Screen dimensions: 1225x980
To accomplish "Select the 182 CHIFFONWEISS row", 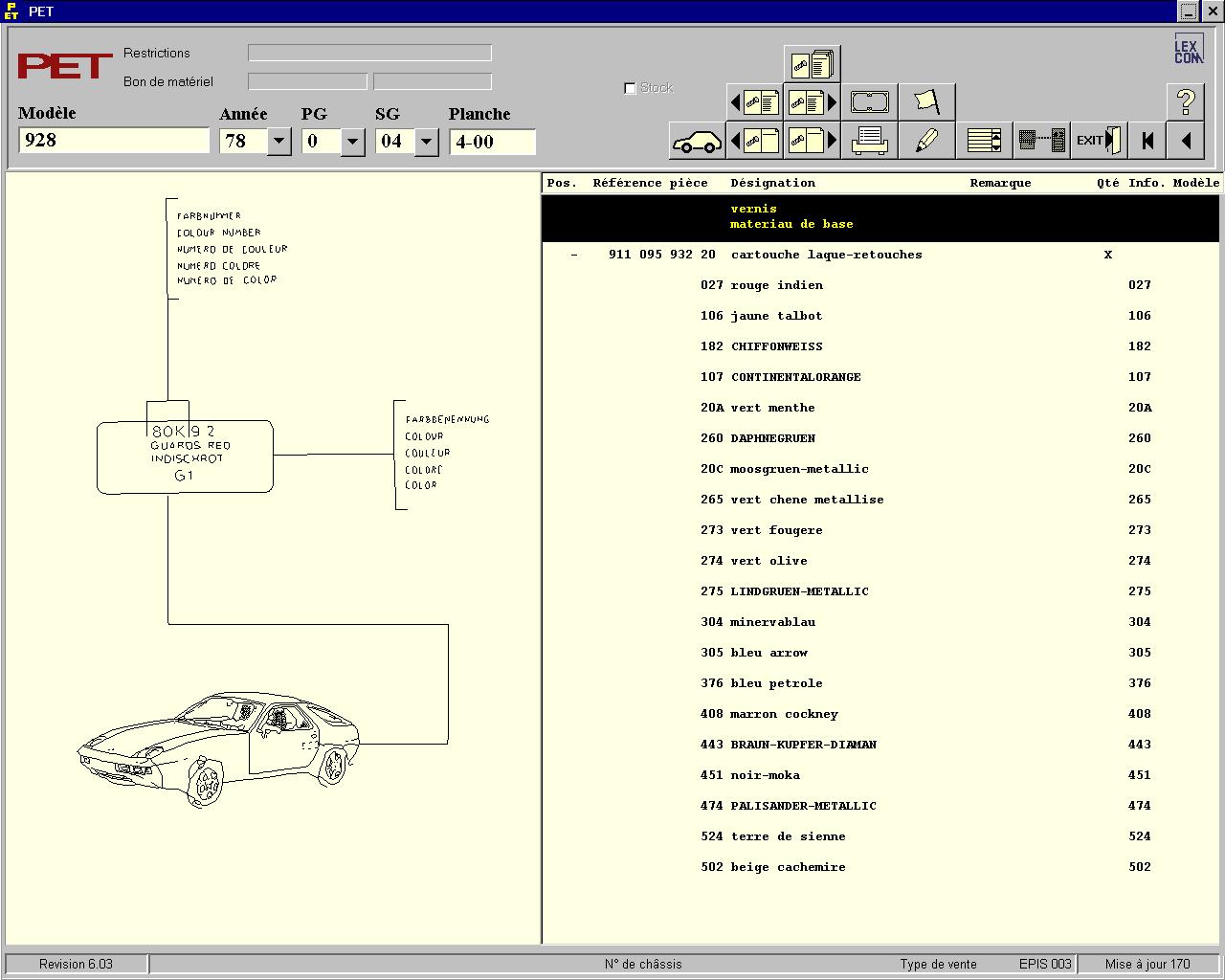I will click(x=880, y=346).
